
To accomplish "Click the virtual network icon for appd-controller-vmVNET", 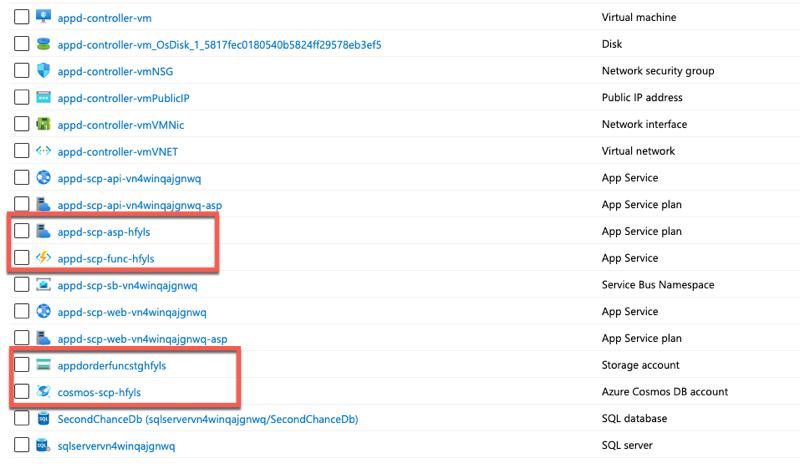I will click(x=43, y=151).
